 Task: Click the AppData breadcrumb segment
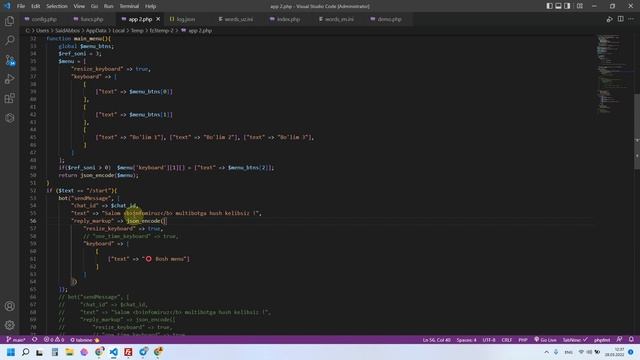tap(96, 31)
